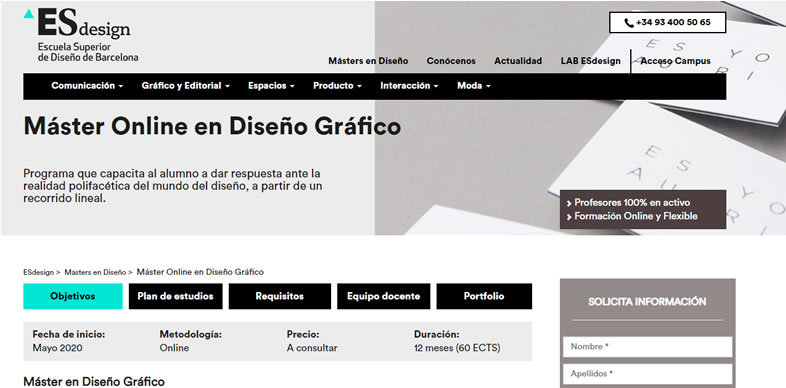Viewport: 786px width, 388px height.
Task: Open LAB ESdesign link
Action: [591, 61]
